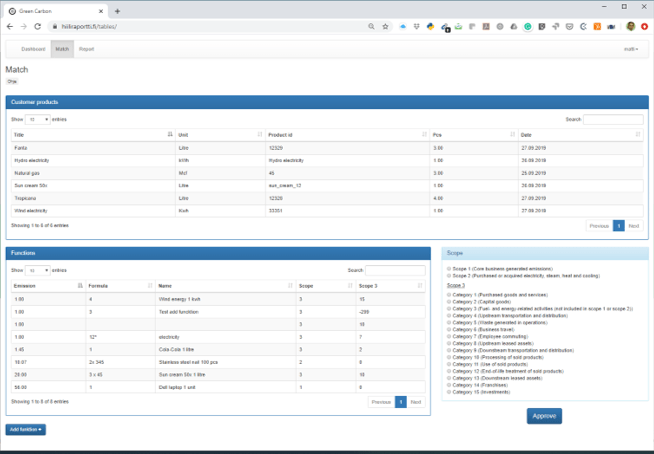Select the Stainless steel nail 100 pcs function
The height and width of the screenshot is (454, 654).
coord(218,362)
